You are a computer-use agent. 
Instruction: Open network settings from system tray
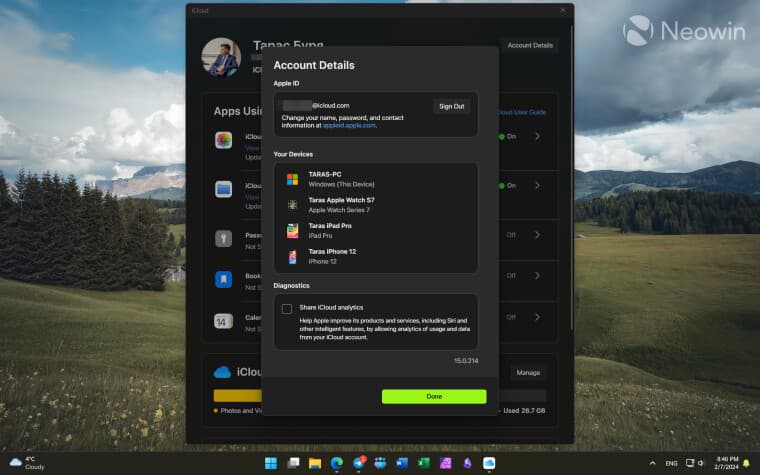tap(689, 463)
